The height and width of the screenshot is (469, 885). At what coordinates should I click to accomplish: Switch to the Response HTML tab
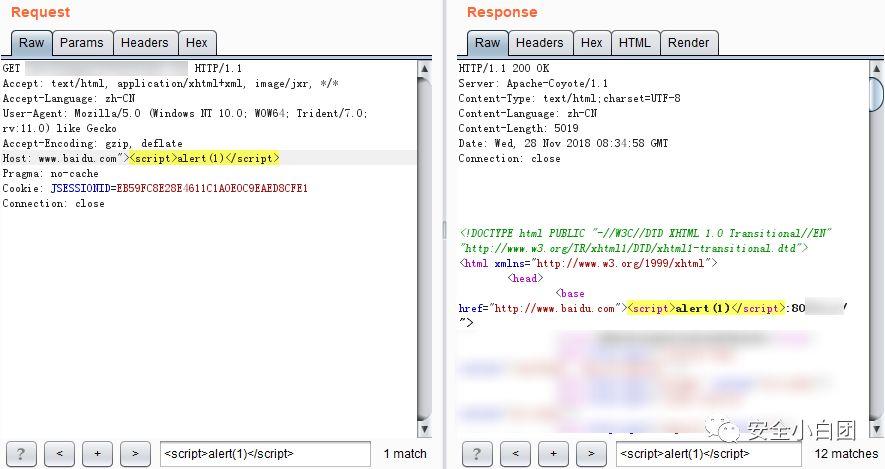click(x=634, y=43)
